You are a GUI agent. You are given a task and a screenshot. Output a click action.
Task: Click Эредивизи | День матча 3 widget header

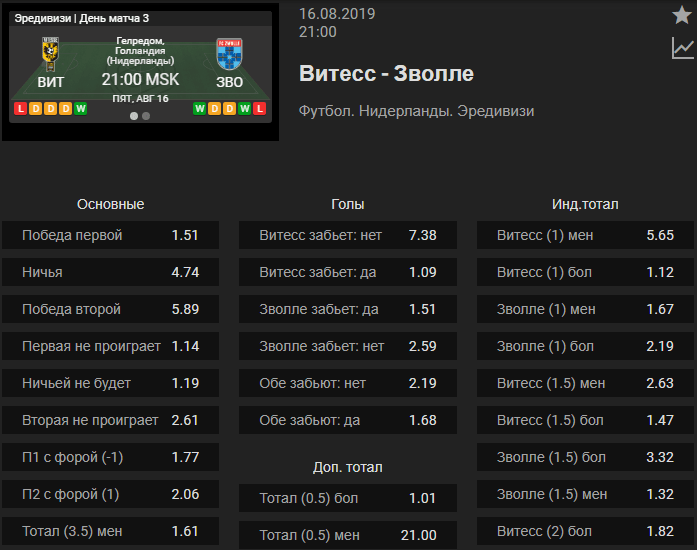pyautogui.click(x=82, y=18)
